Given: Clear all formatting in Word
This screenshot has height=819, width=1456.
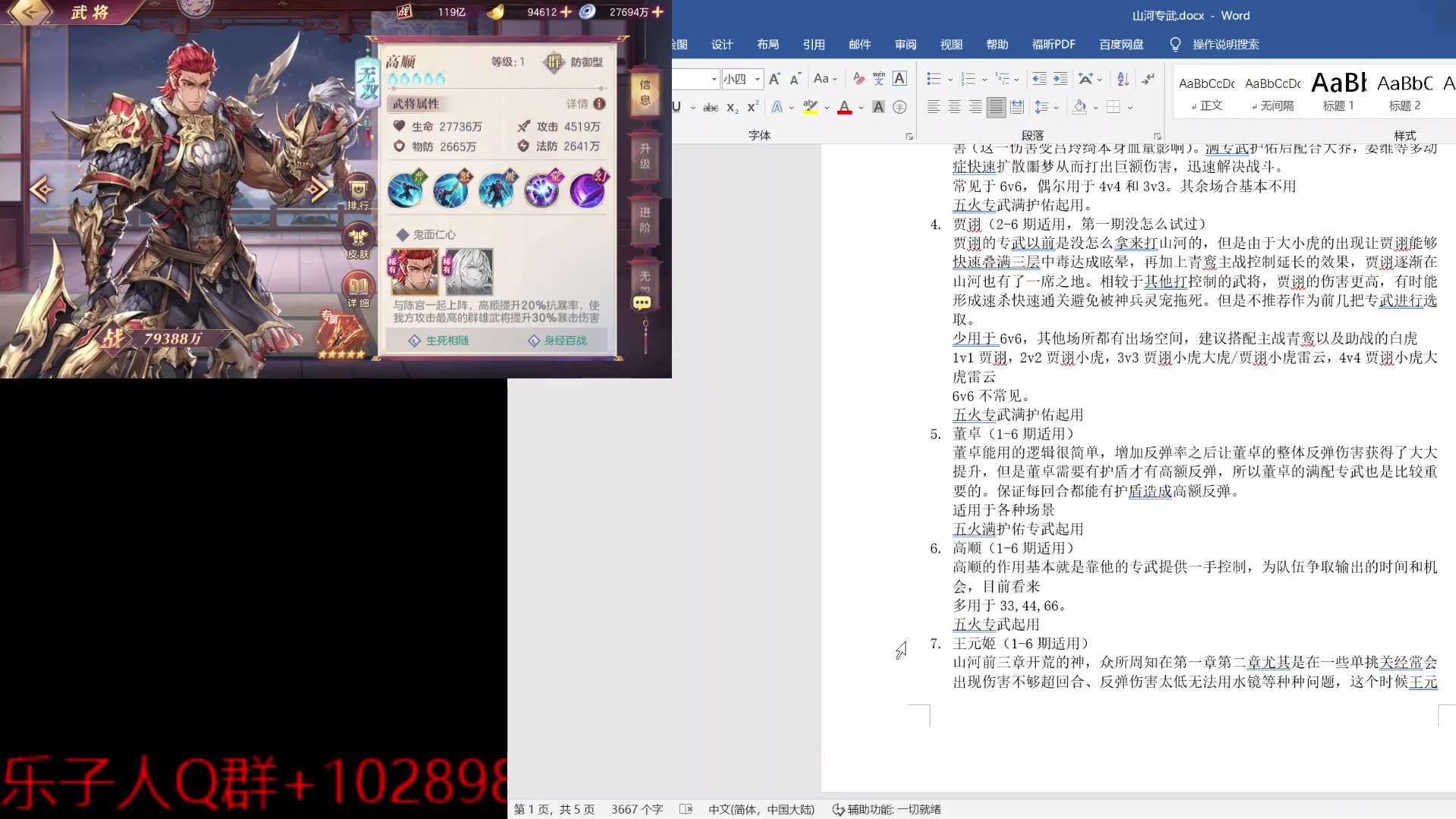Looking at the screenshot, I should pos(858,79).
